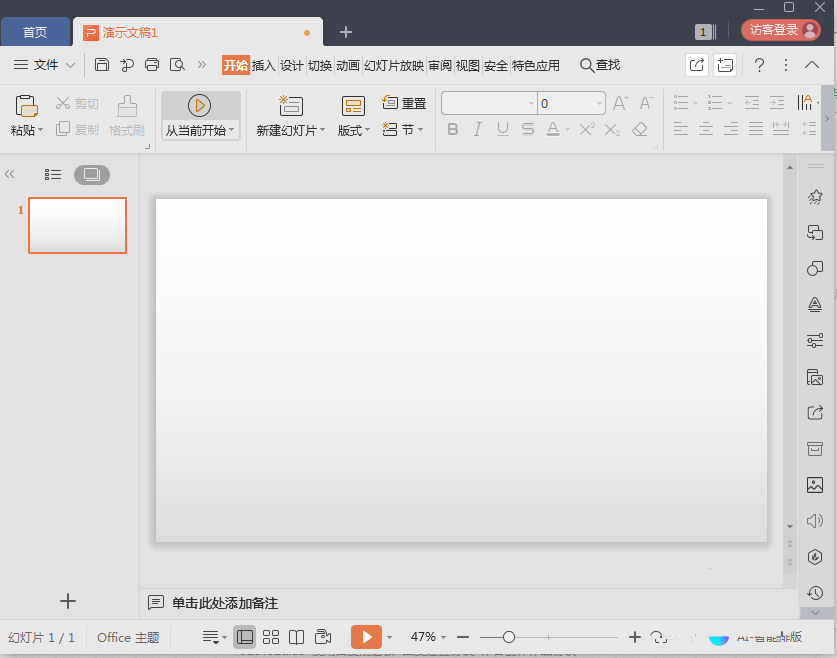Viewport: 837px width, 658px height.
Task: Expand the 版式 layout dropdown
Action: (367, 131)
